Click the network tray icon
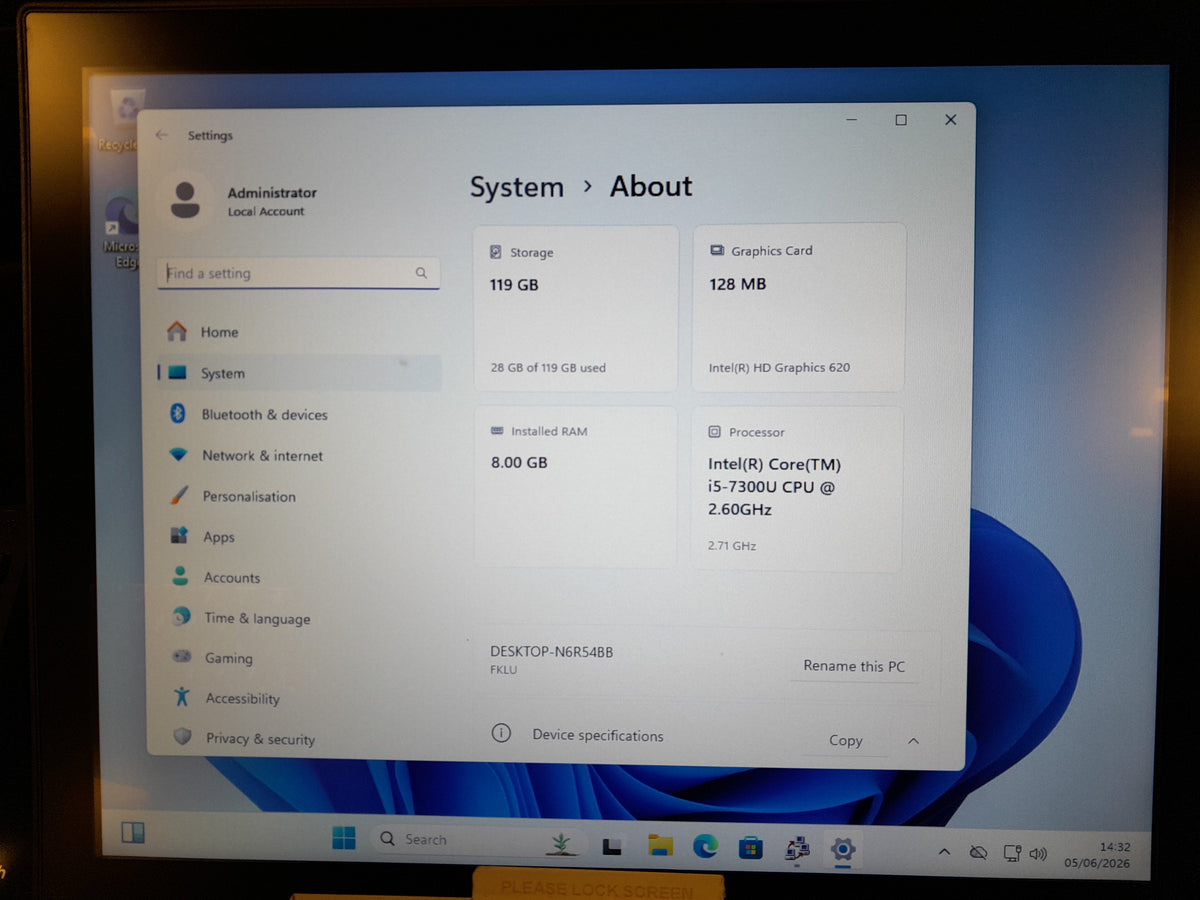The width and height of the screenshot is (1200, 900). pos(1012,854)
